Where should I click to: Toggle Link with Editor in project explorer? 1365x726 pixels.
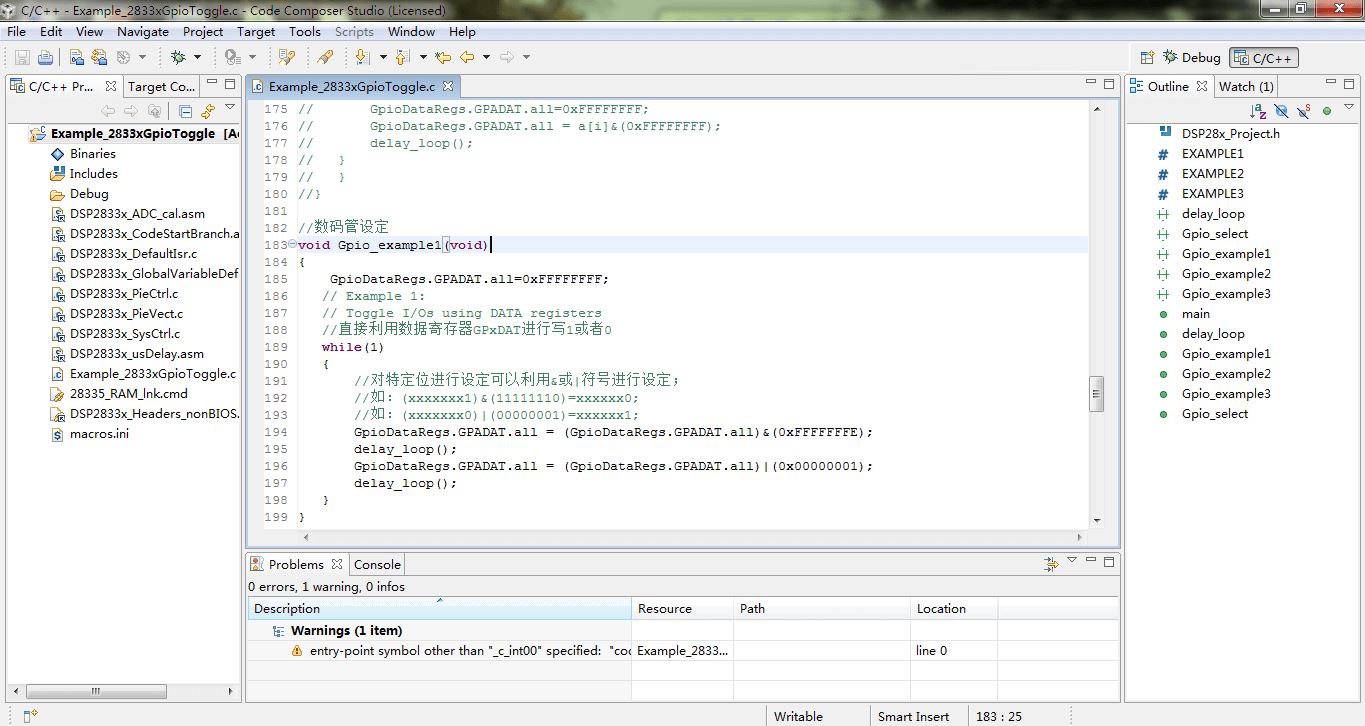208,111
